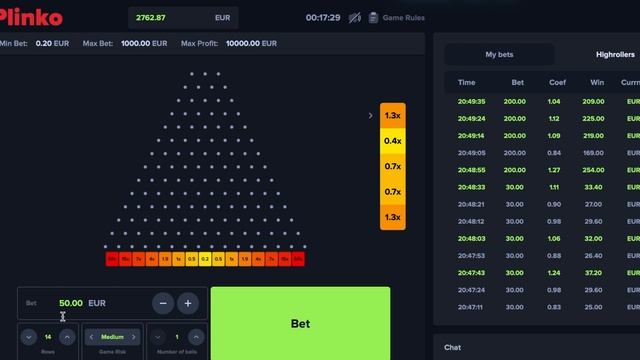Place a wager with the green Bet button
The height and width of the screenshot is (360, 640).
300,323
